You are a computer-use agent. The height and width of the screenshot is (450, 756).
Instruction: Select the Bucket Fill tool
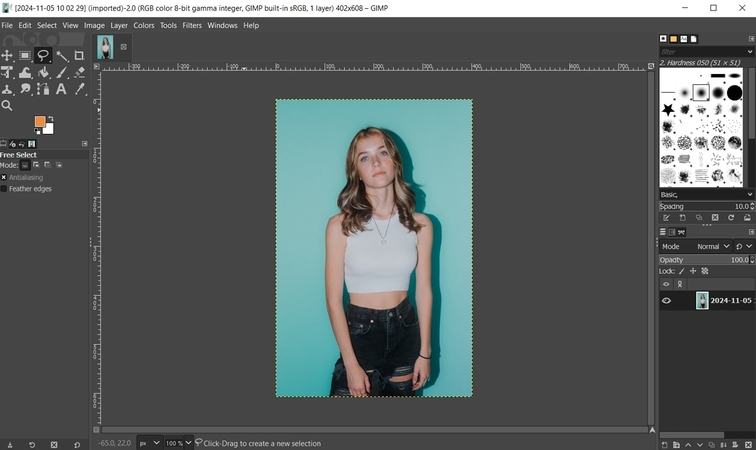[43, 72]
